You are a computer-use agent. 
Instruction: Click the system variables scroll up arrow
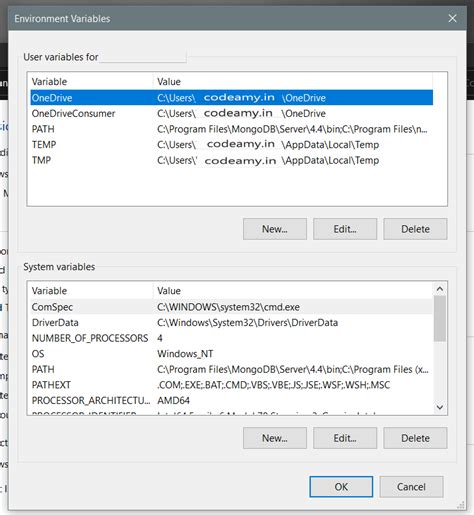(x=440, y=289)
